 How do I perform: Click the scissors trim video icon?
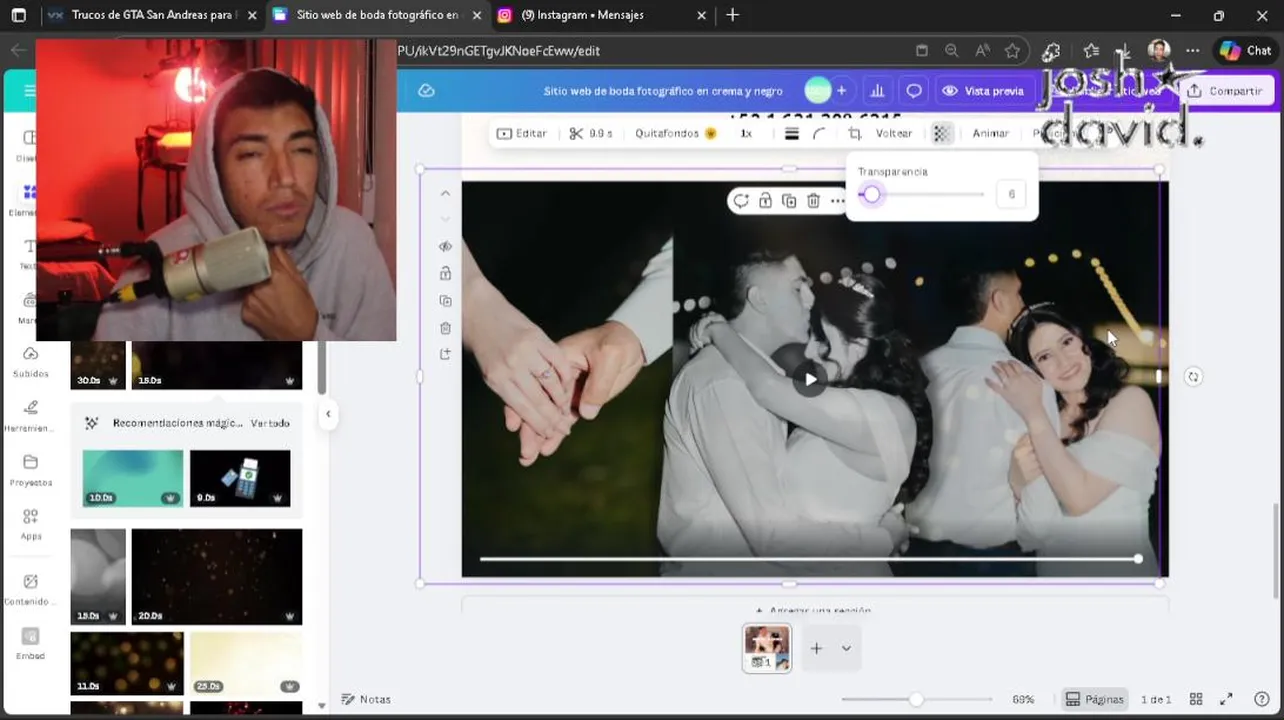(575, 133)
